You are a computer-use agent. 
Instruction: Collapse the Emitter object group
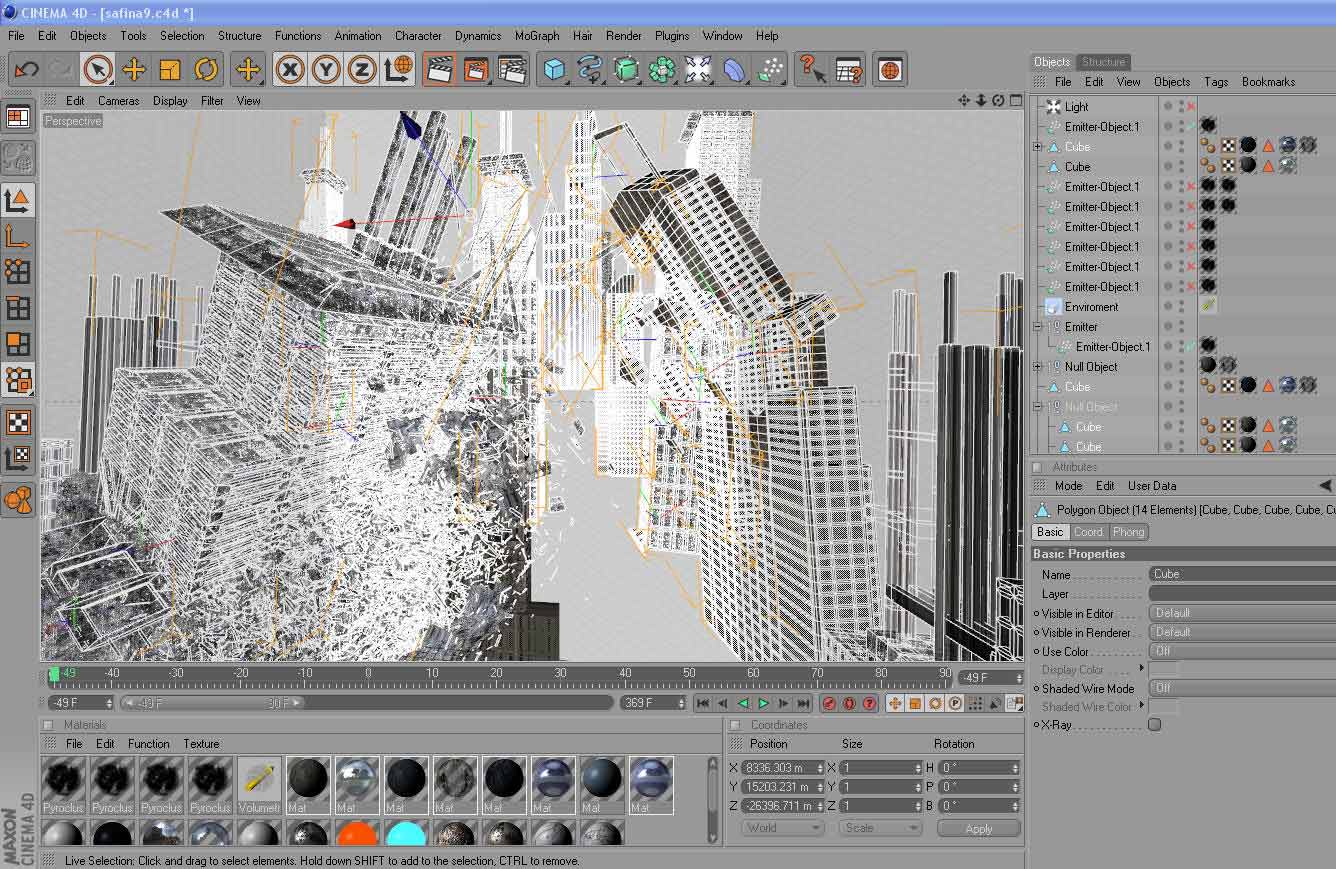[1038, 327]
